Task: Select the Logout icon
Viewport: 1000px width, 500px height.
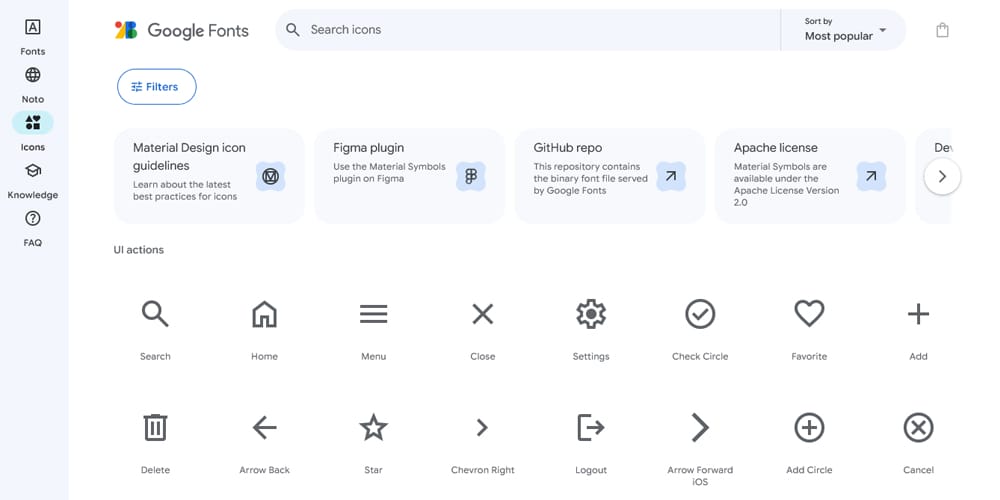Action: click(x=591, y=427)
